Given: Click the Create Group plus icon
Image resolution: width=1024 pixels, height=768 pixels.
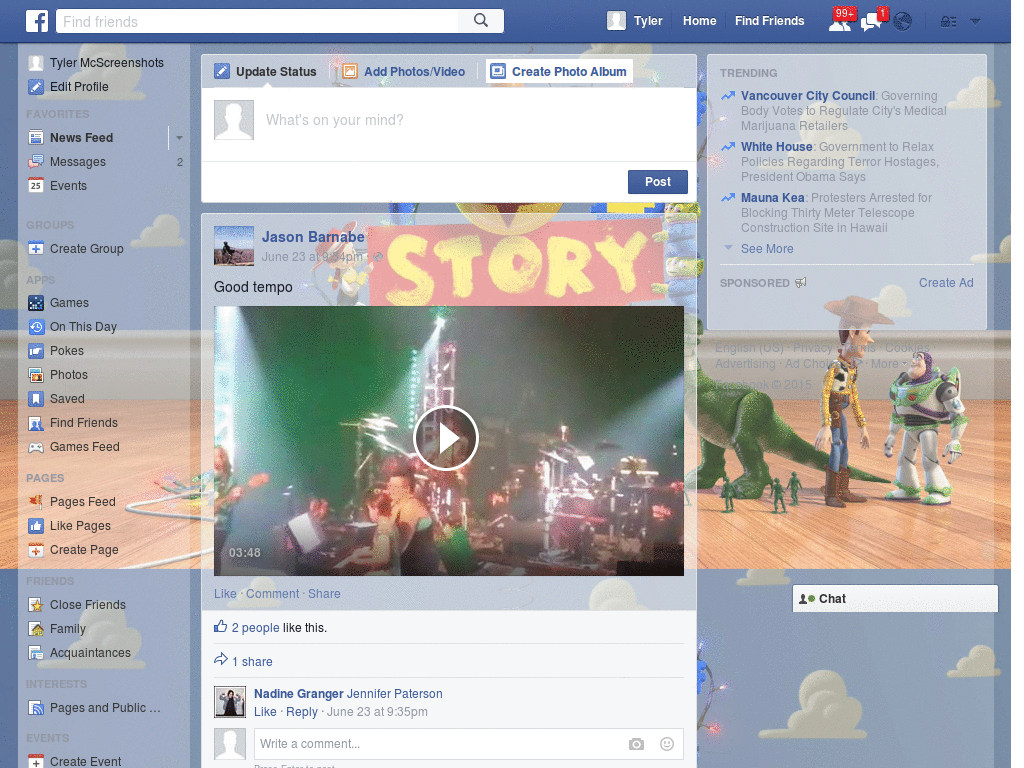Looking at the screenshot, I should 36,249.
